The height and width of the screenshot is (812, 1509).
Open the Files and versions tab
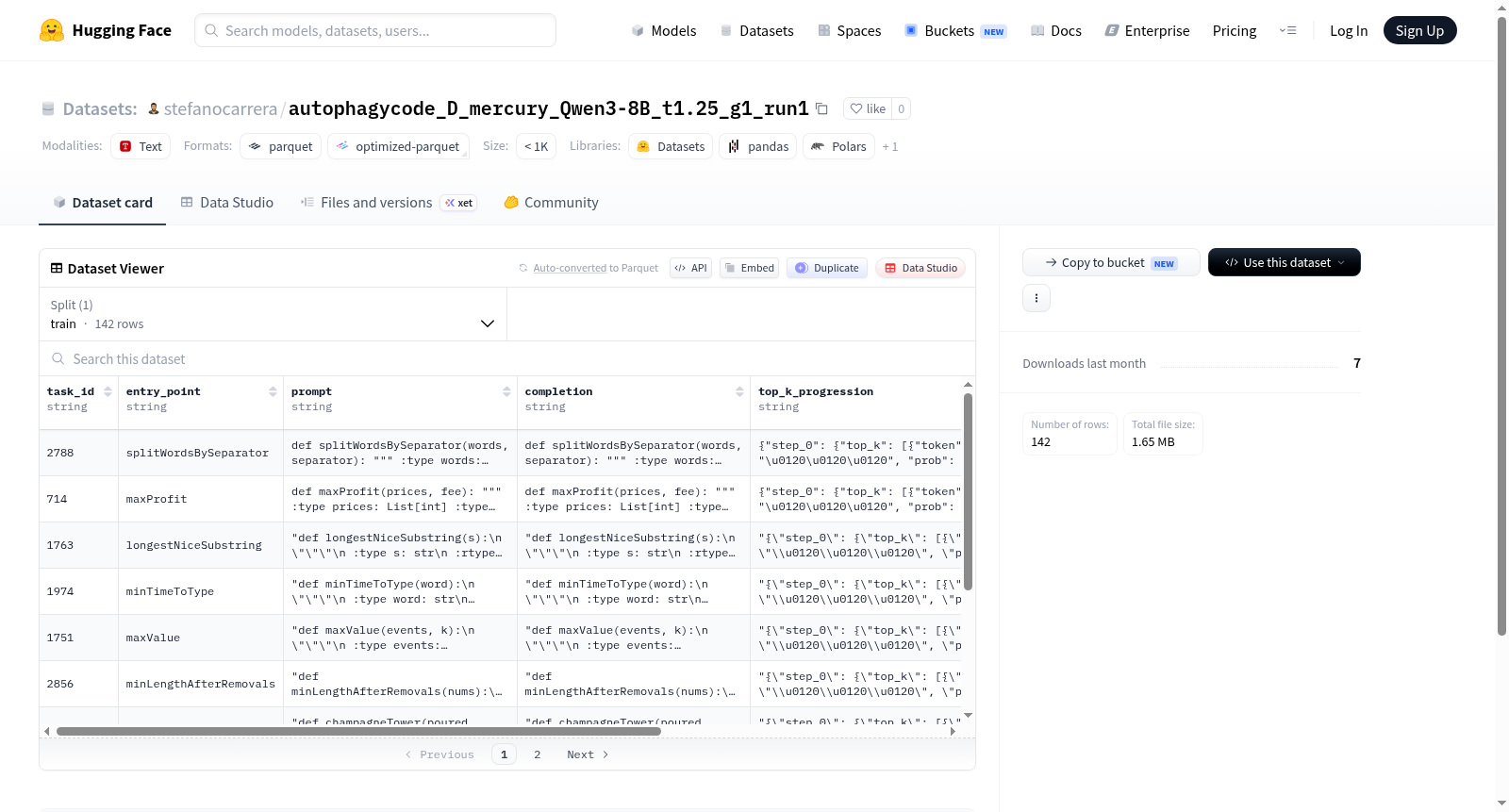pos(389,202)
